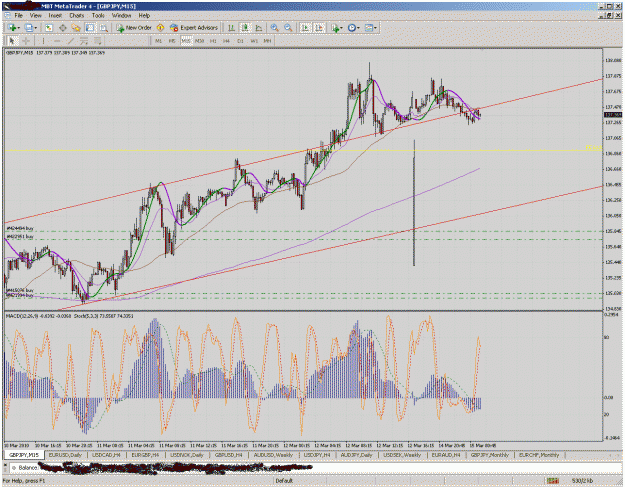Switch to the AUDUSD,Weekly chart tab
The width and height of the screenshot is (625, 487).
[273, 455]
